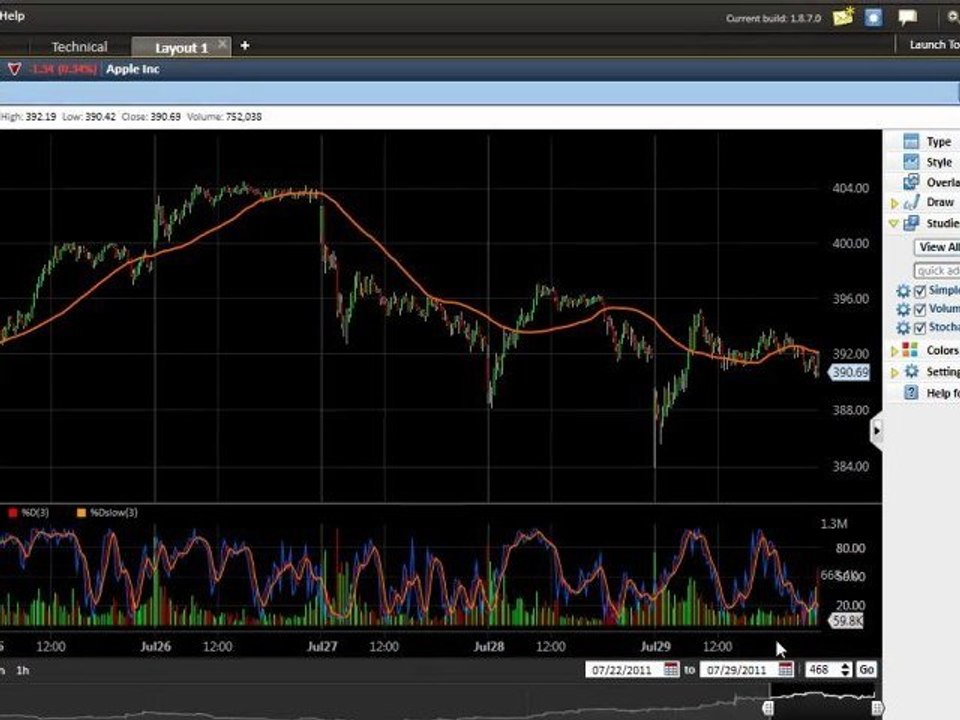Image resolution: width=960 pixels, height=720 pixels.
Task: Toggle the Simple moving average study checkbox
Action: click(x=920, y=291)
